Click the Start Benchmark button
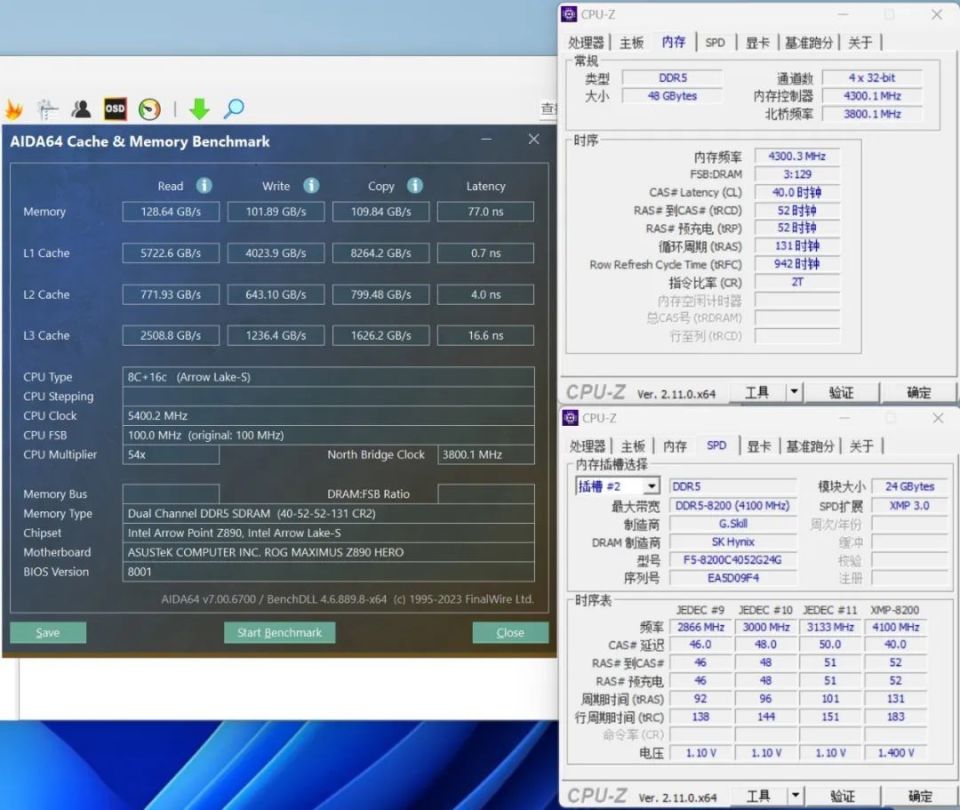The image size is (960, 810). pos(279,633)
